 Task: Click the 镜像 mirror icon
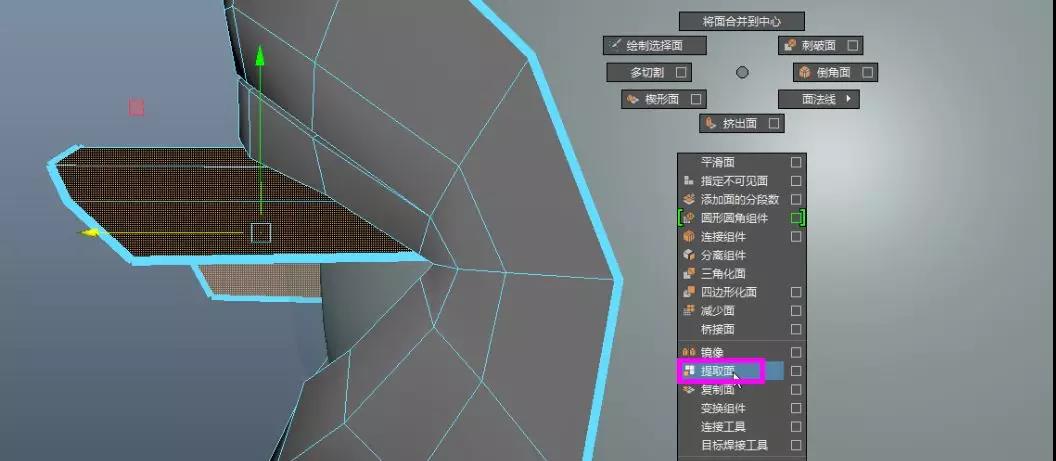(688, 352)
